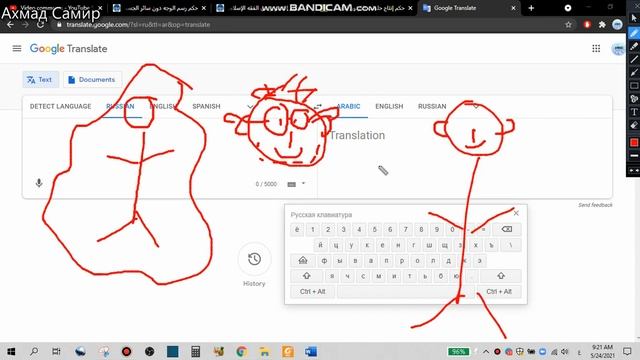Open input tools dropdown arrow beside keyboard icon
Screen dimensions: 640x360
pos(303,184)
